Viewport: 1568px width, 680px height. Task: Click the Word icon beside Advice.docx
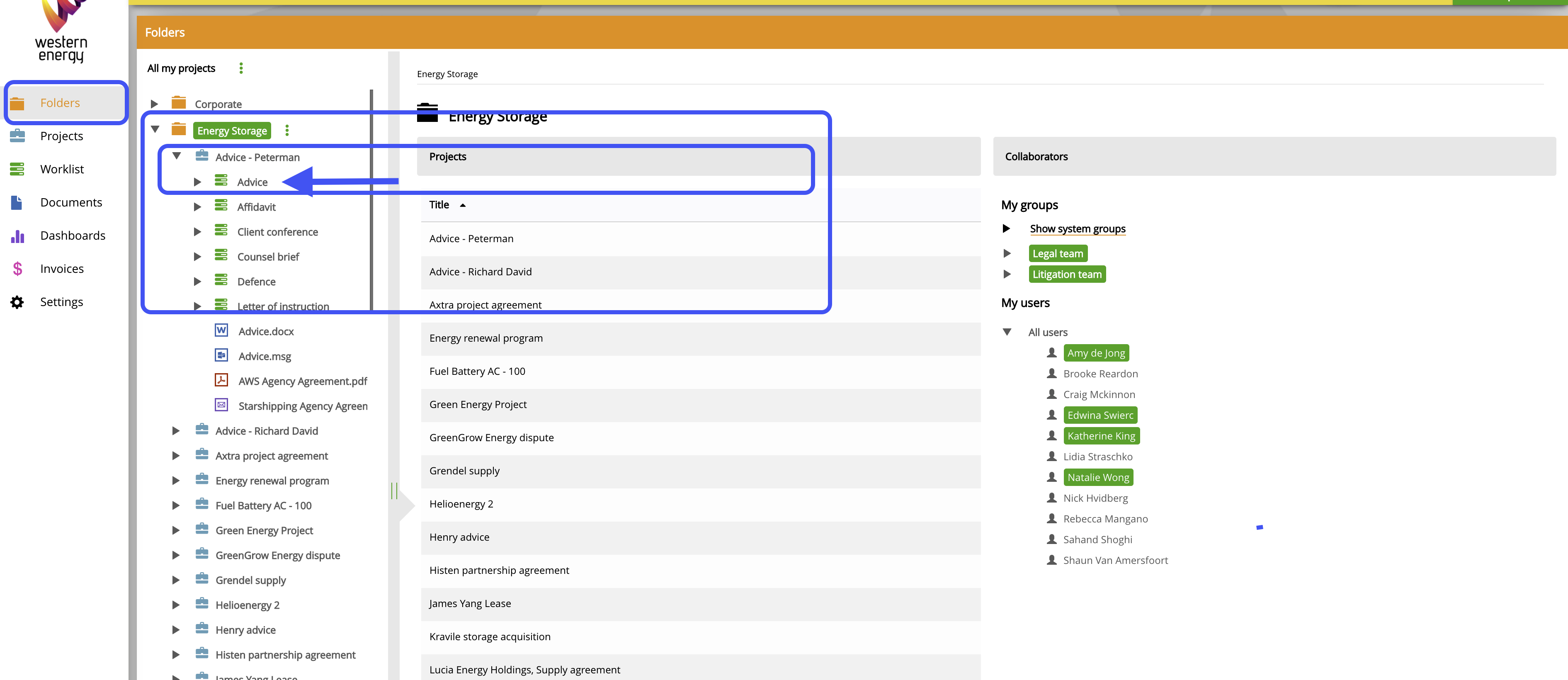point(221,330)
